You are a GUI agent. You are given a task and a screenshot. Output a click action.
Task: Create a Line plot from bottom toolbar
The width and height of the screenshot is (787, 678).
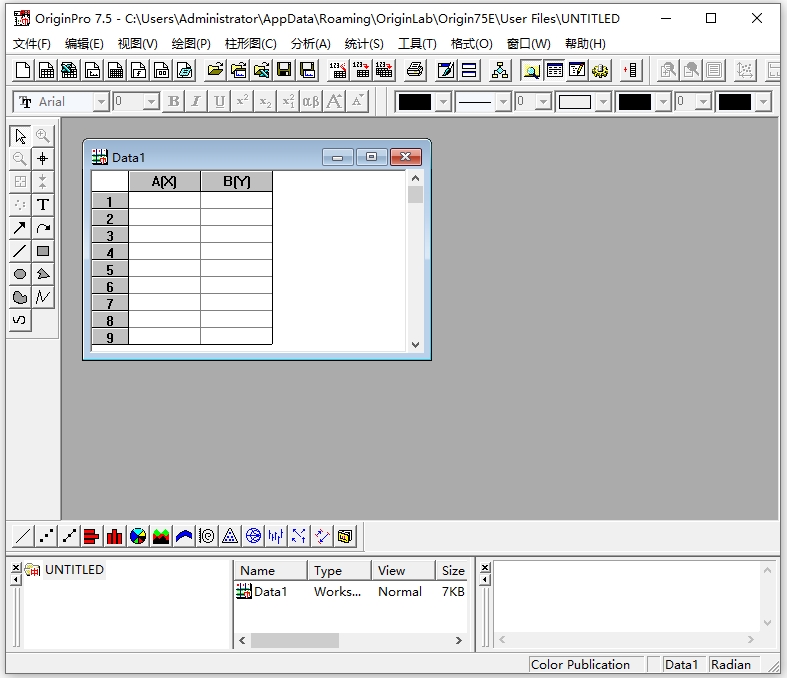coord(23,536)
